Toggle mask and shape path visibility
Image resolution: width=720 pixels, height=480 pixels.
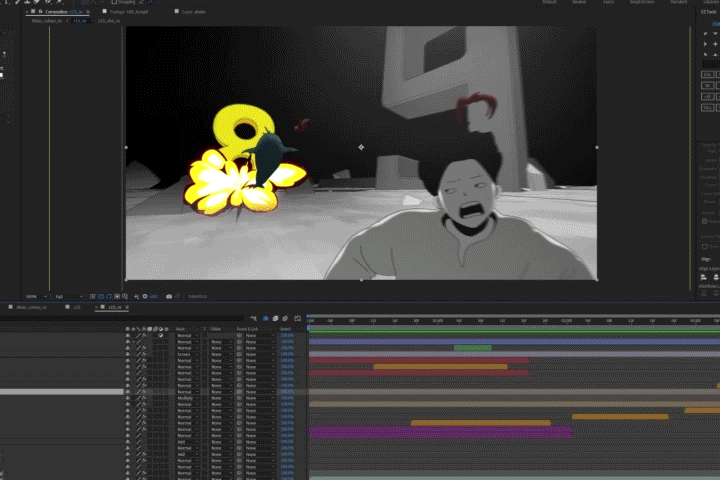pyautogui.click(x=109, y=297)
